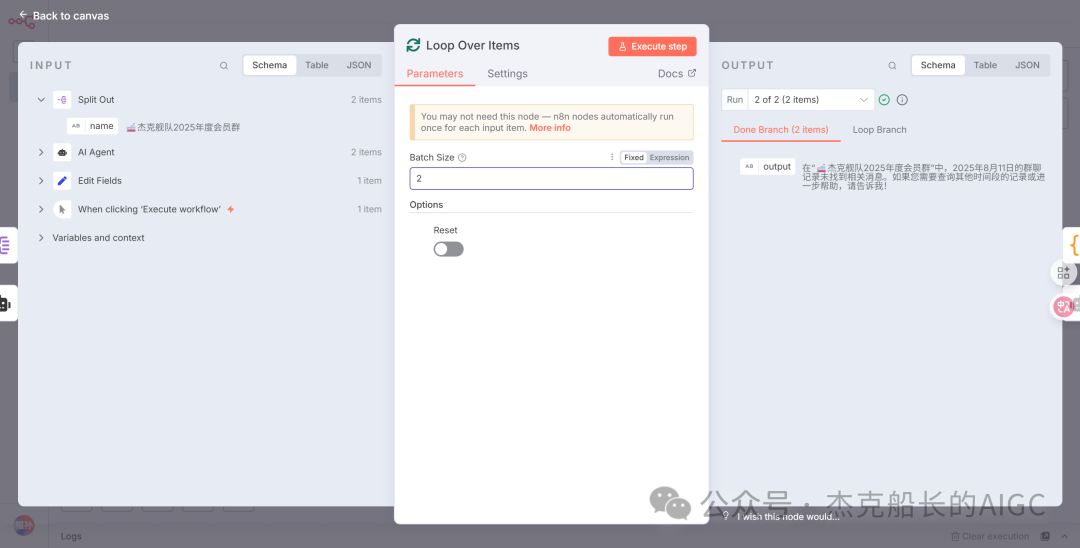Open Batch Size help tooltip icon
Viewport: 1080px width, 548px height.
pyautogui.click(x=462, y=158)
